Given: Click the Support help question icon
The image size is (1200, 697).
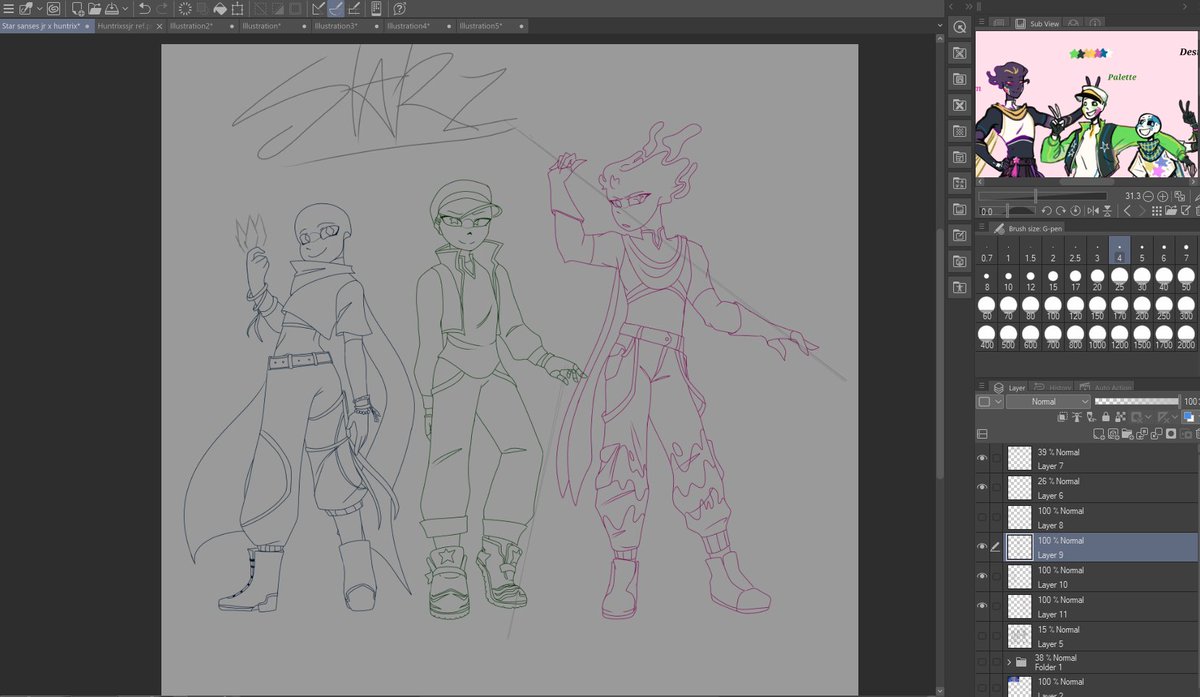Looking at the screenshot, I should [x=399, y=8].
